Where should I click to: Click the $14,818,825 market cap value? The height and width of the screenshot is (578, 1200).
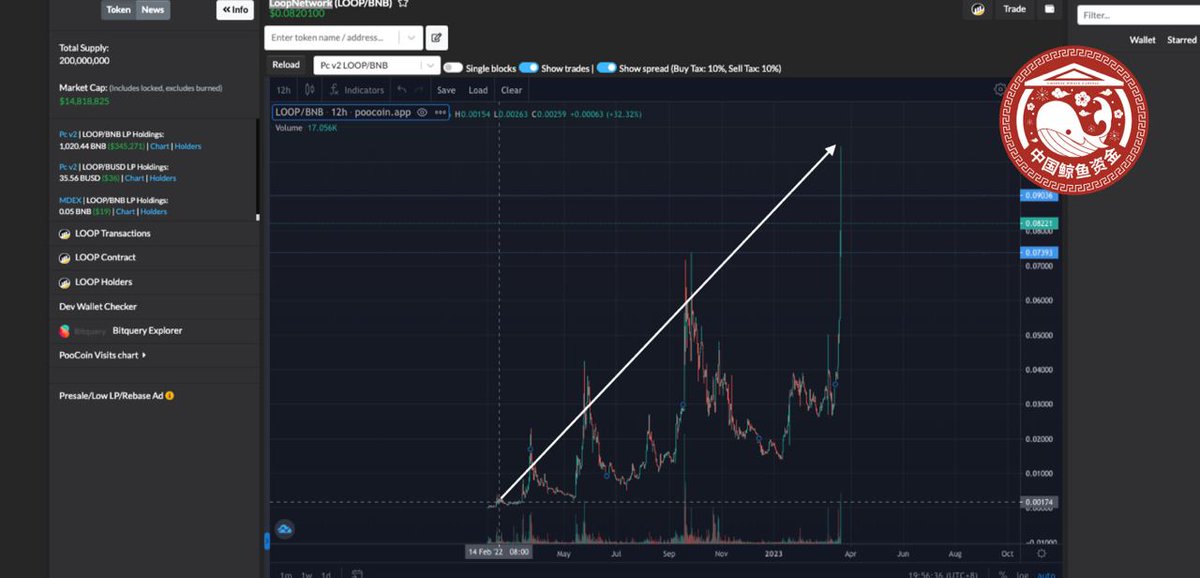coord(84,101)
